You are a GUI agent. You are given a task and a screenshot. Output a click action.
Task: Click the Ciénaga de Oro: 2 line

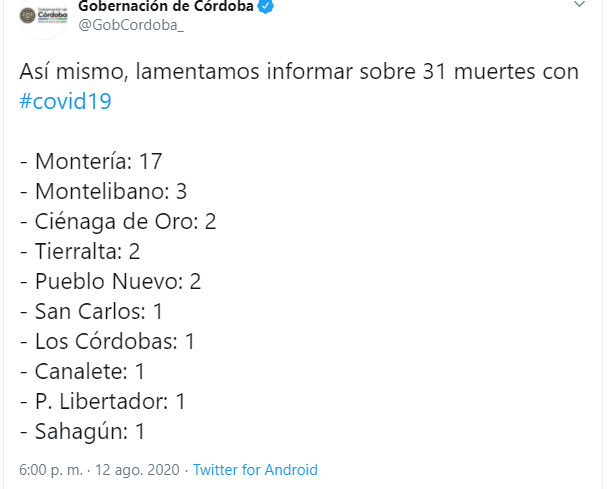coord(118,221)
